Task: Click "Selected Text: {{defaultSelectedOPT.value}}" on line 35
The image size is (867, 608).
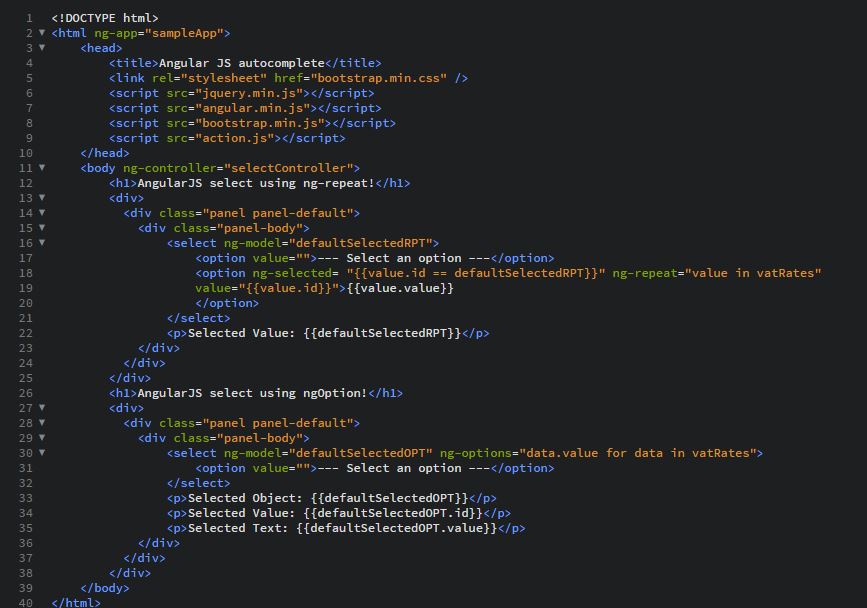Action: tap(343, 528)
